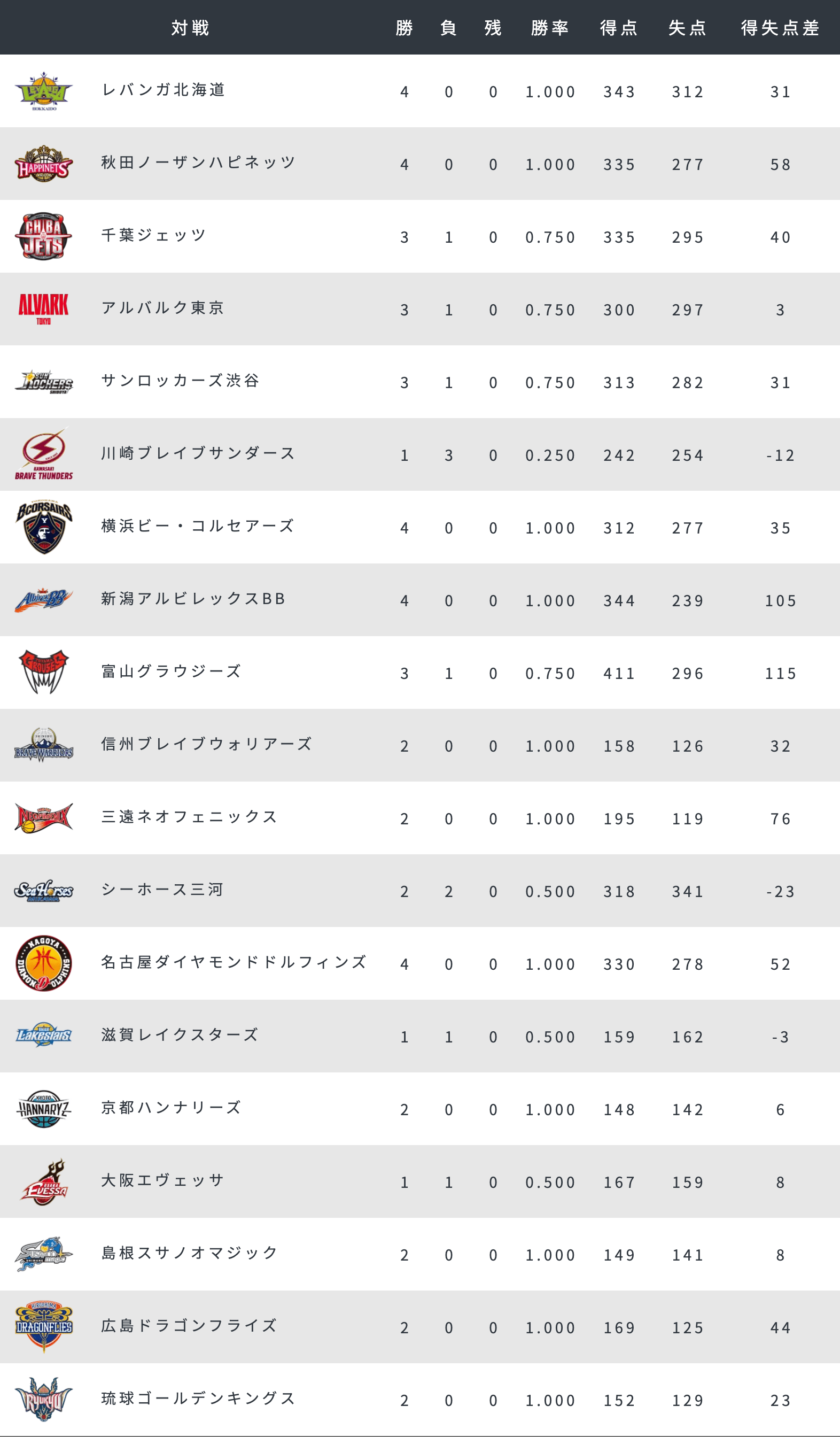
Task: Open シーホース三河 team link
Action: pyautogui.click(x=162, y=889)
